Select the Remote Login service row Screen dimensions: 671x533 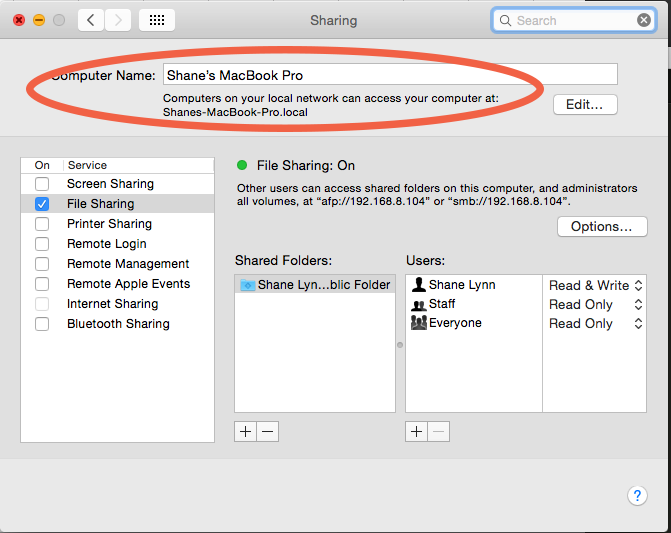(x=117, y=244)
